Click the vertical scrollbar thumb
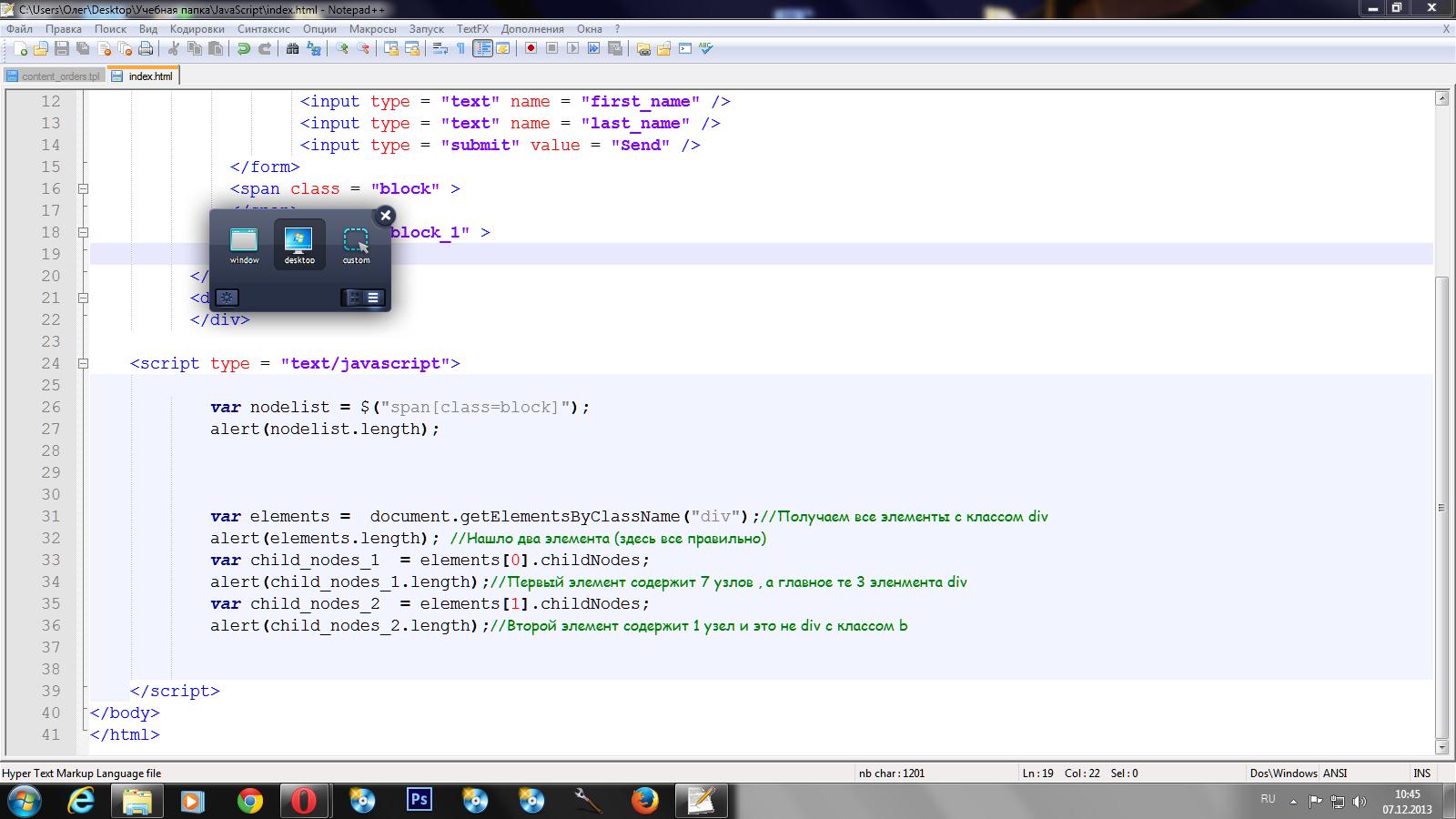This screenshot has height=819, width=1456. pos(1441,508)
